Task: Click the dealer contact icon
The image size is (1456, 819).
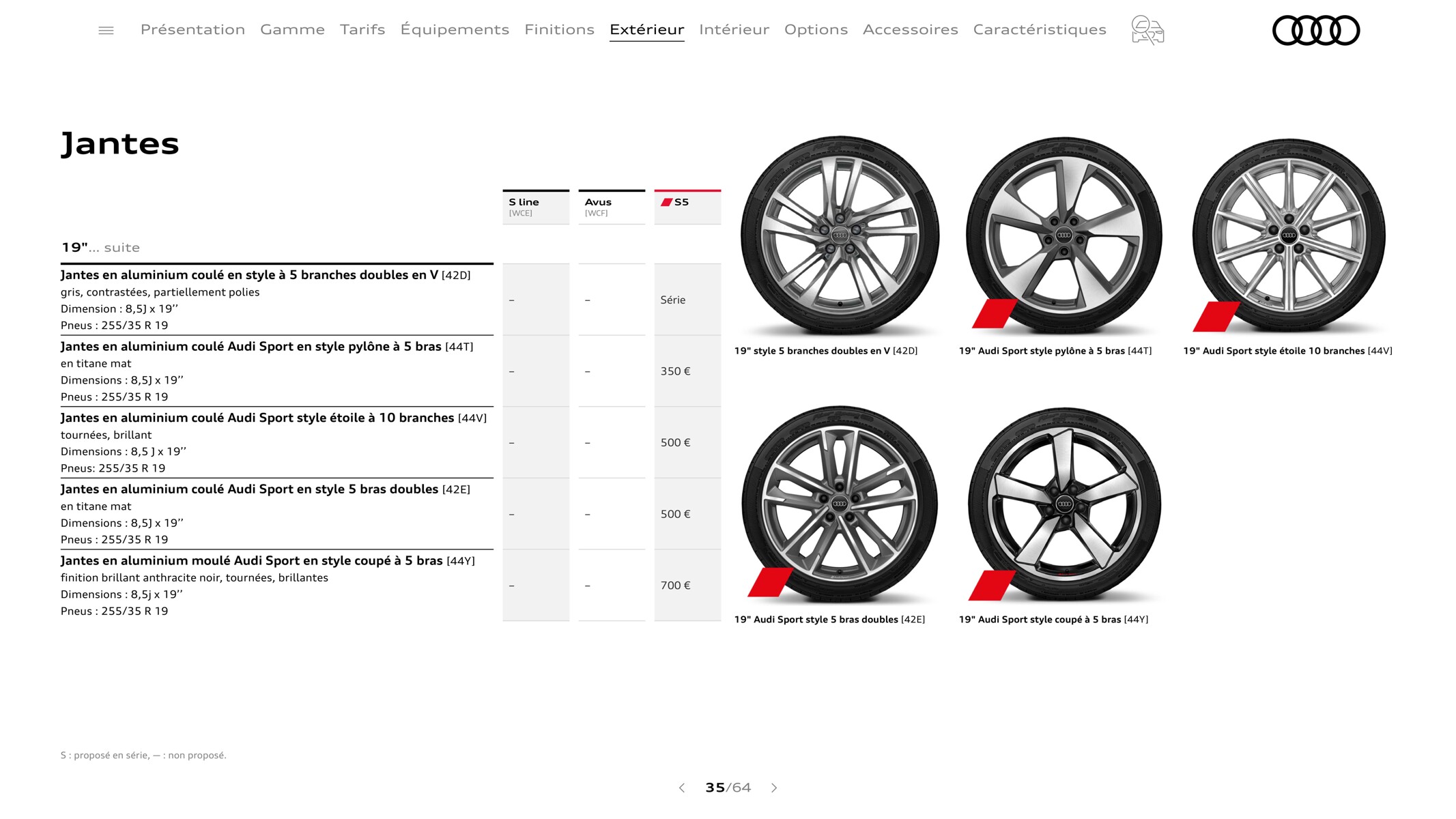Action: (1147, 30)
